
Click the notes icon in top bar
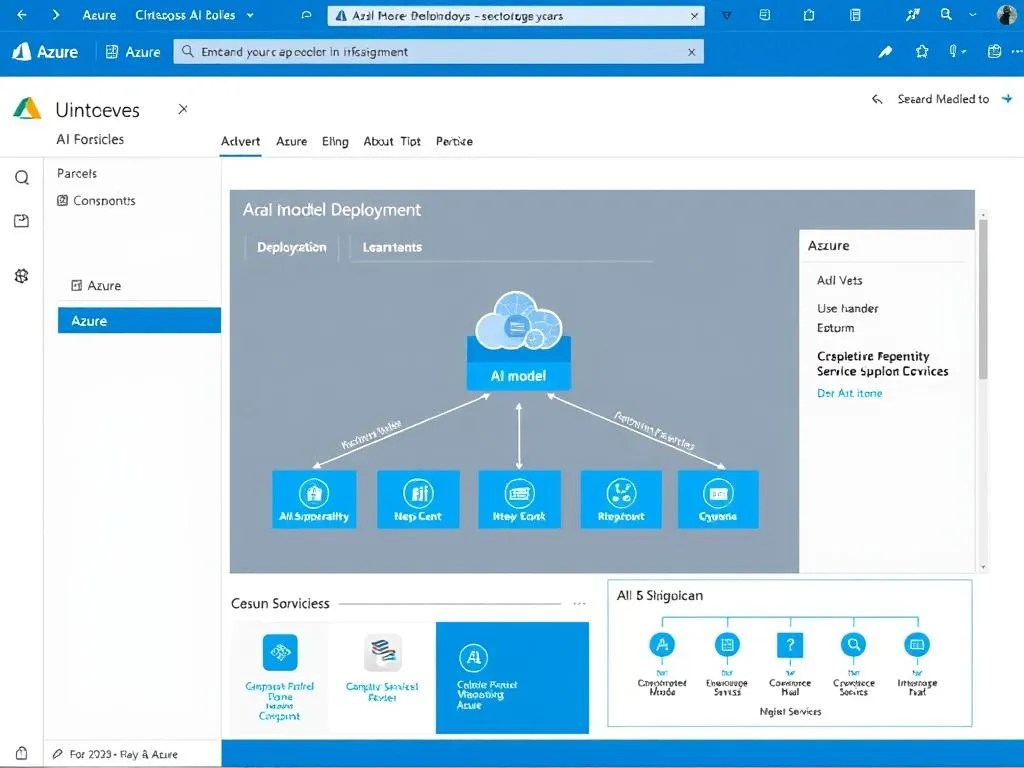click(765, 14)
